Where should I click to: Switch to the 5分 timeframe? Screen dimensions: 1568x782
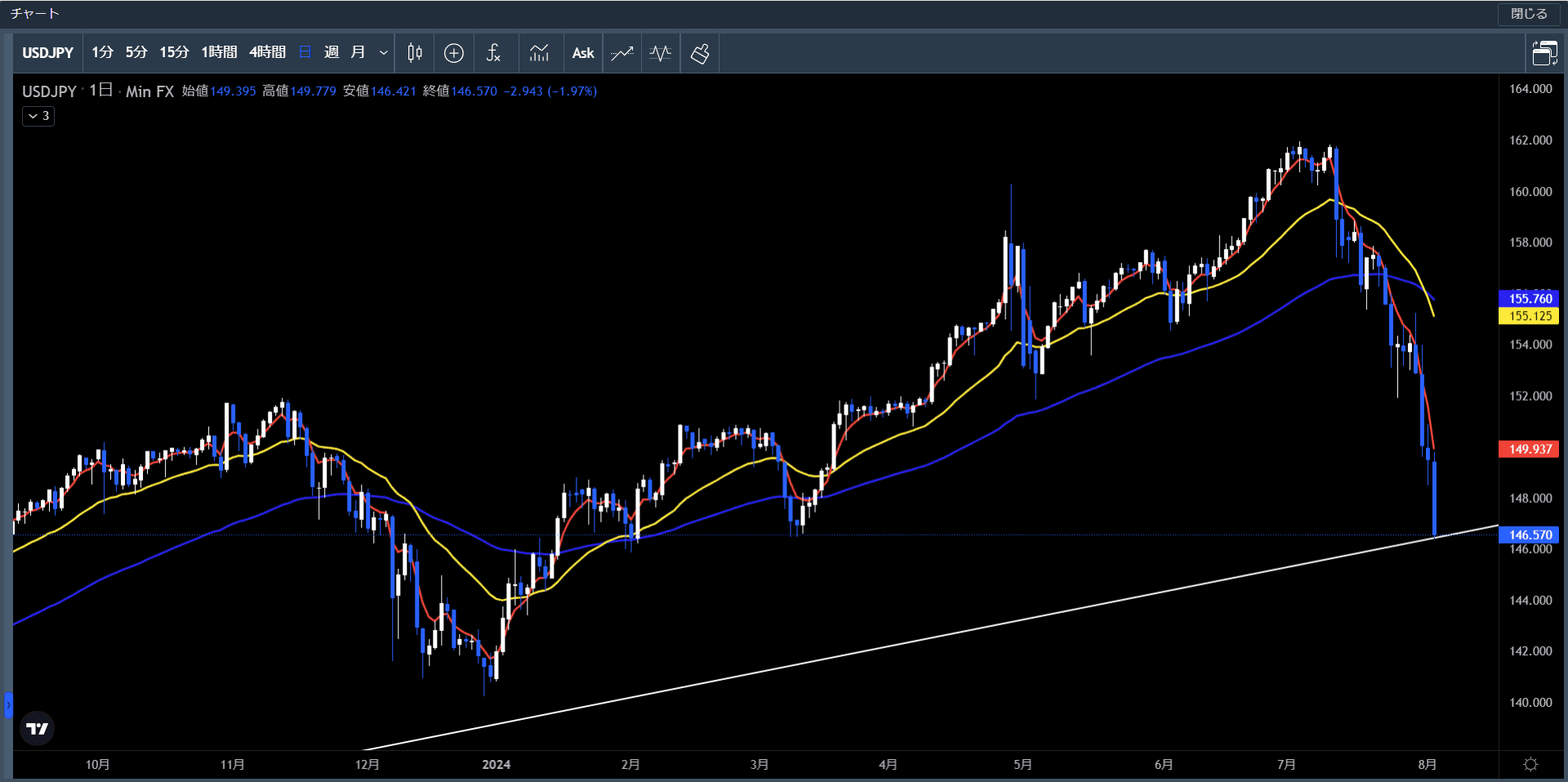tap(136, 53)
